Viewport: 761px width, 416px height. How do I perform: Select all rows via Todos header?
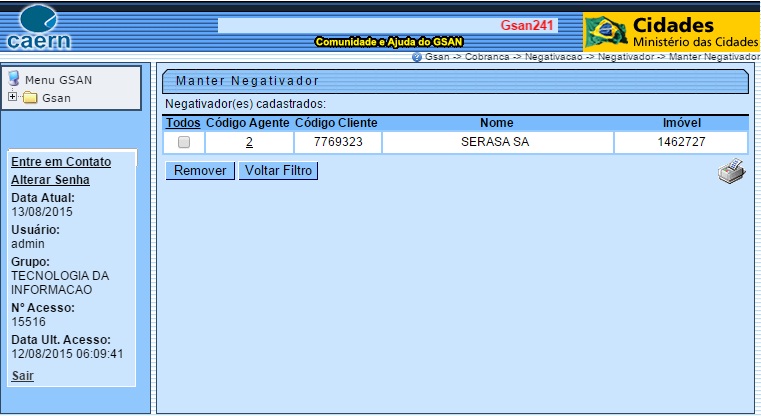(183, 122)
